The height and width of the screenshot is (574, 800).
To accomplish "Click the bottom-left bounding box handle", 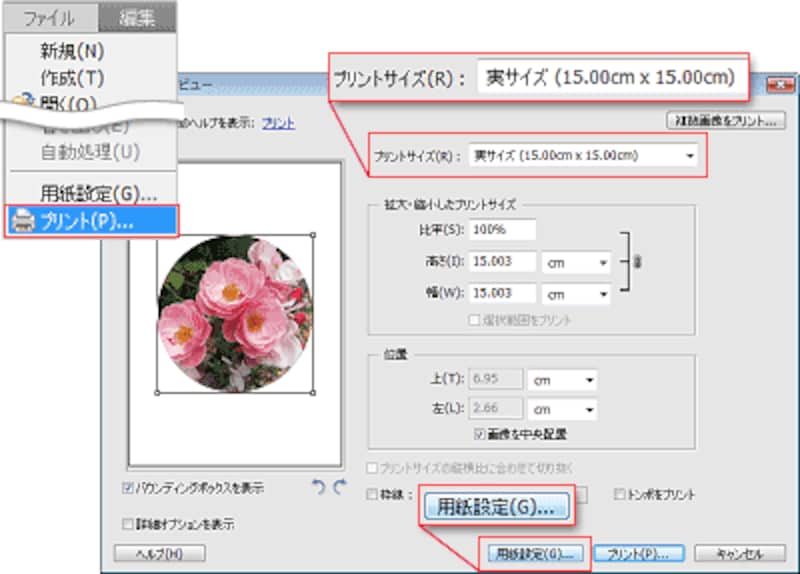I will pos(157,392).
